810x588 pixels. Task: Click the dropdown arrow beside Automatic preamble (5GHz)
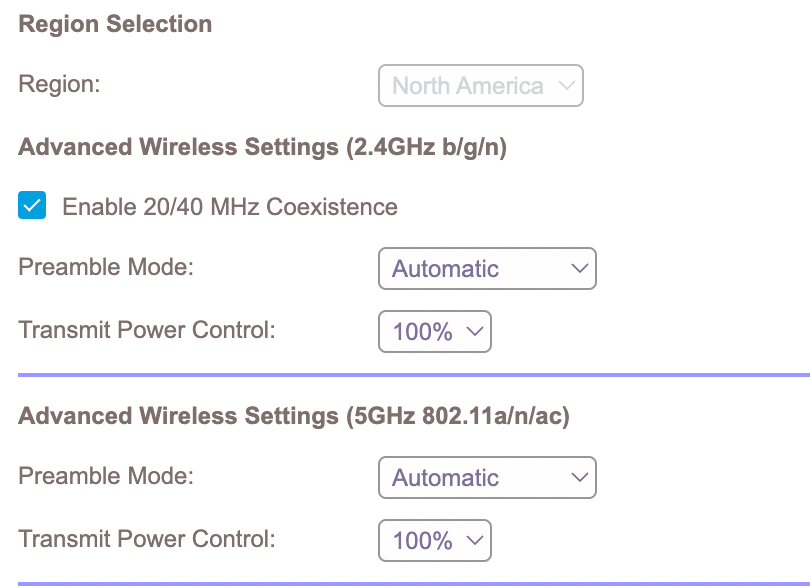(x=578, y=477)
